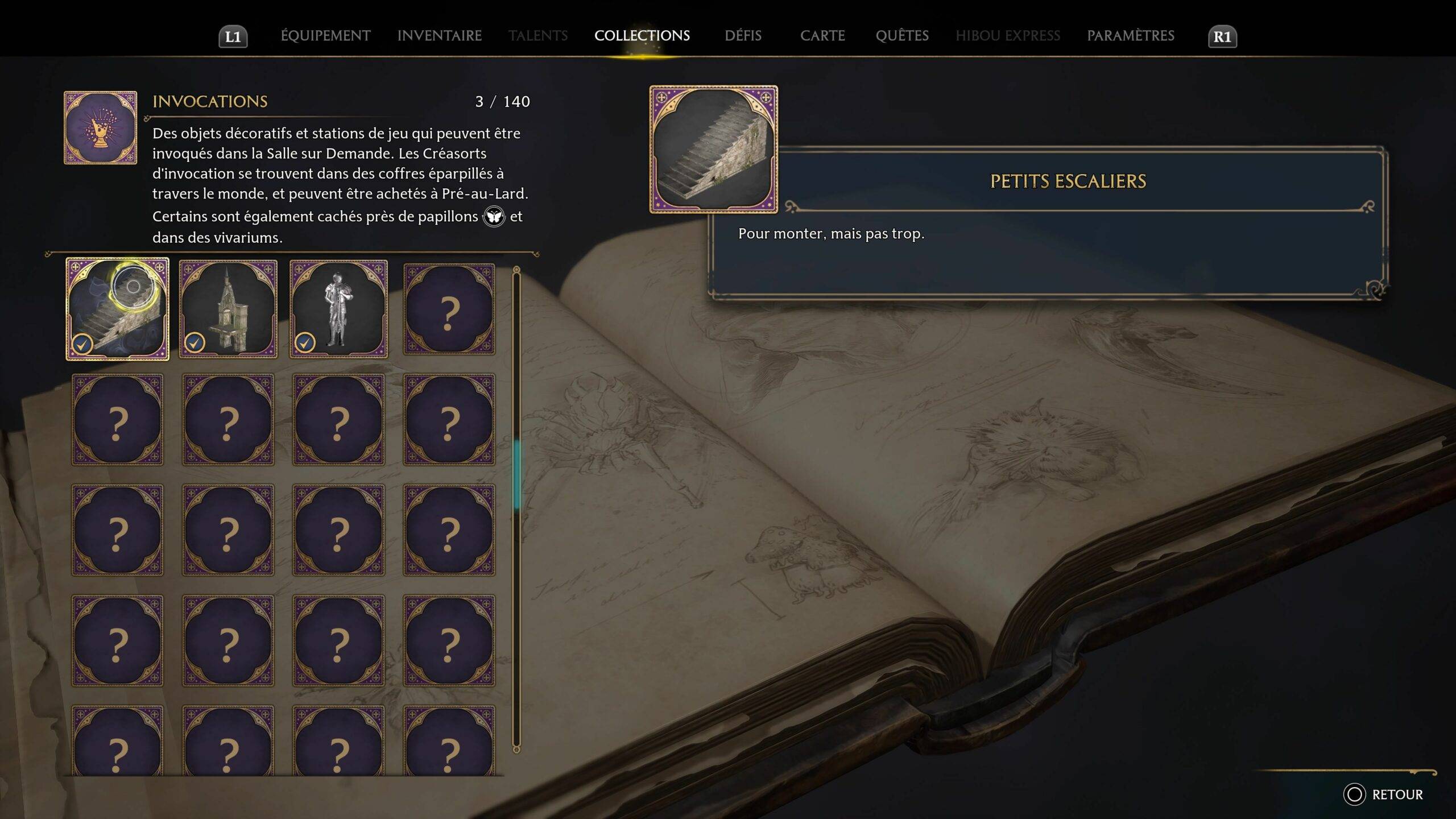Switch to the Inventaire tab
The width and height of the screenshot is (1456, 819).
click(x=440, y=36)
